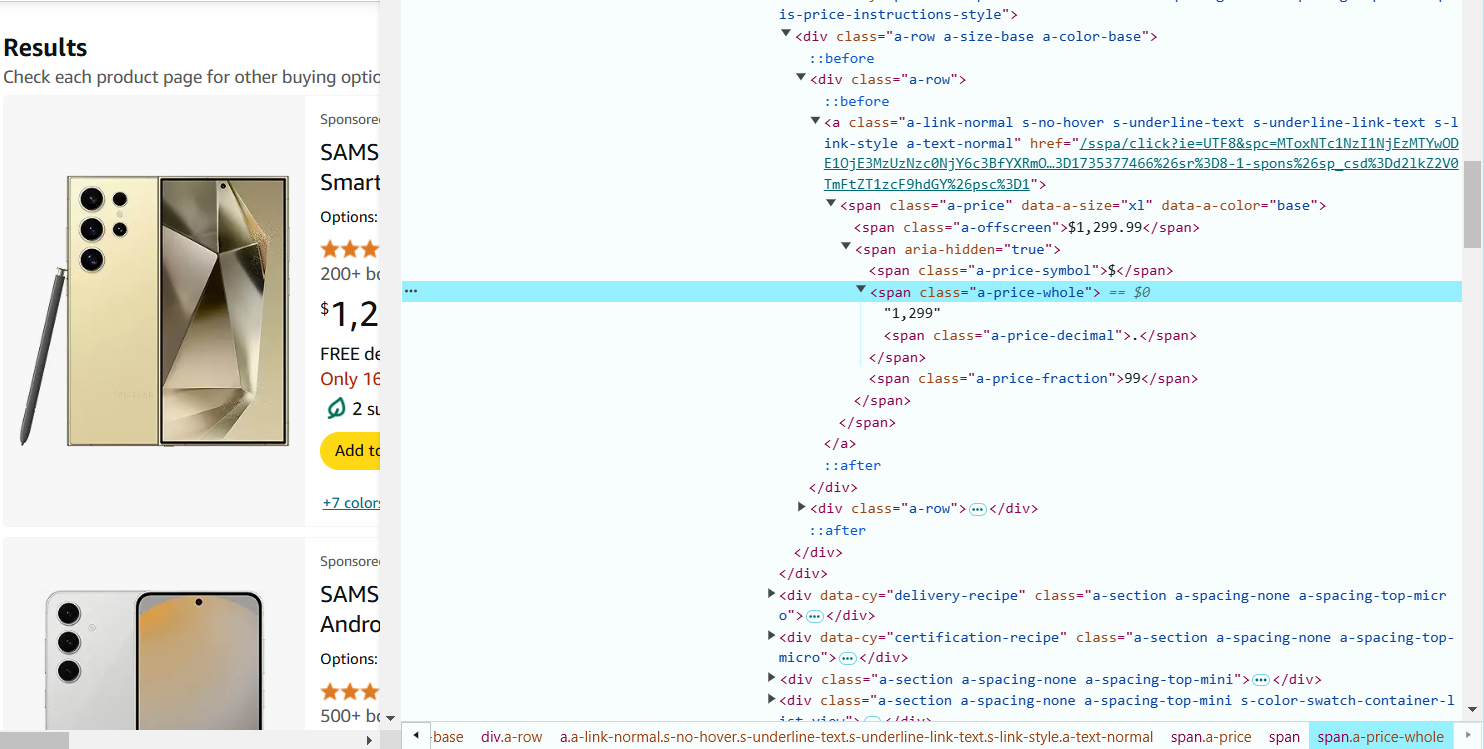Screen dimensions: 1484x749
Task: Click the ellipsis in delivery-recipe div
Action: 815,616
